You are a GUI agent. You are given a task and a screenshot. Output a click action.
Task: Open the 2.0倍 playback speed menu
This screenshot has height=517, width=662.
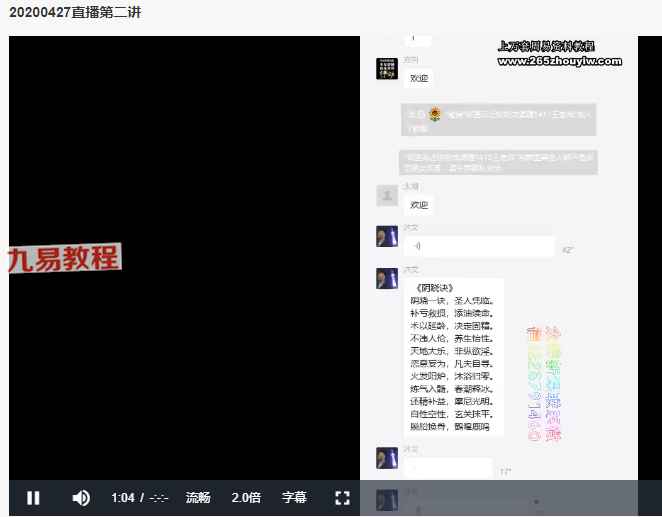click(x=246, y=498)
